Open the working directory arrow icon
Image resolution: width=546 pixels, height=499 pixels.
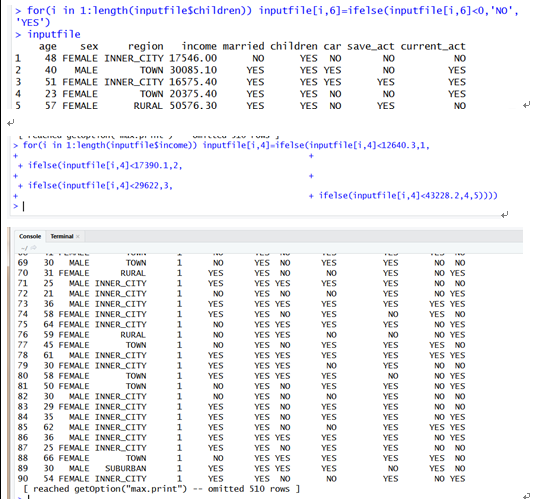[x=33, y=248]
